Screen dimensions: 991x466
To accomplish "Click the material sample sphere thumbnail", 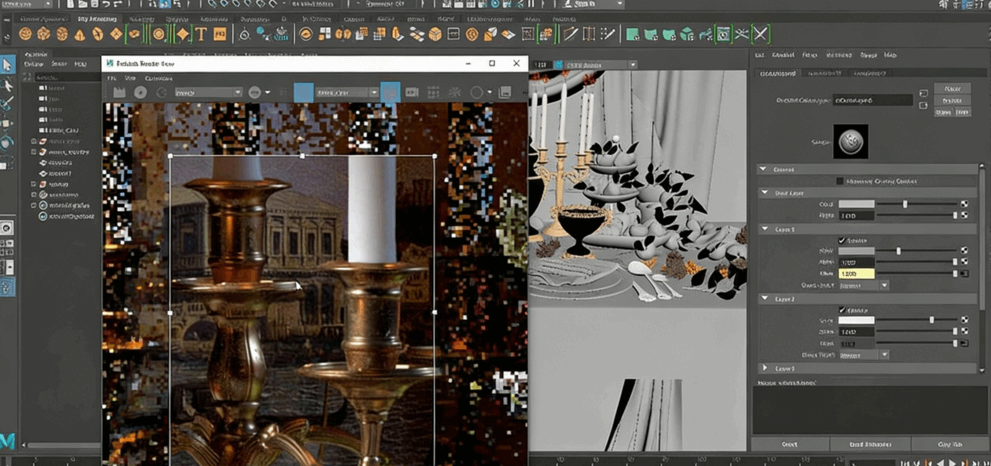I will coord(850,141).
